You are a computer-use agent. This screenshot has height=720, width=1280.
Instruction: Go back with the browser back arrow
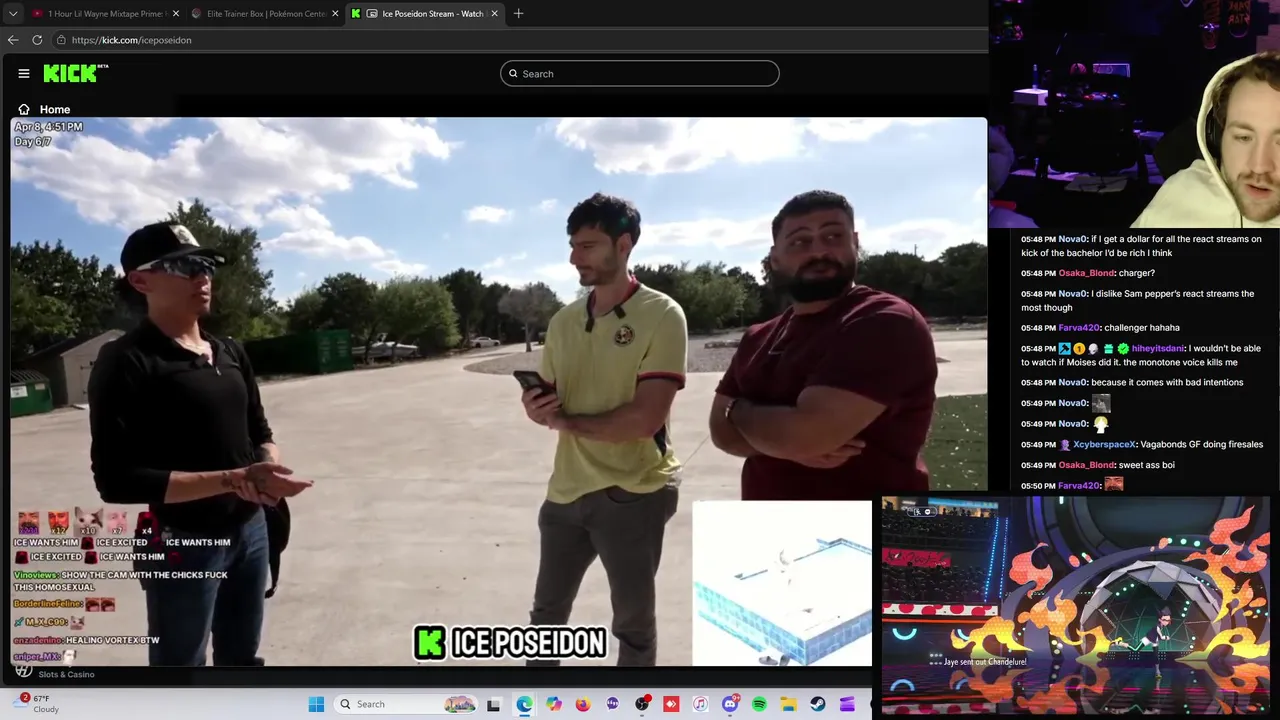[x=13, y=40]
